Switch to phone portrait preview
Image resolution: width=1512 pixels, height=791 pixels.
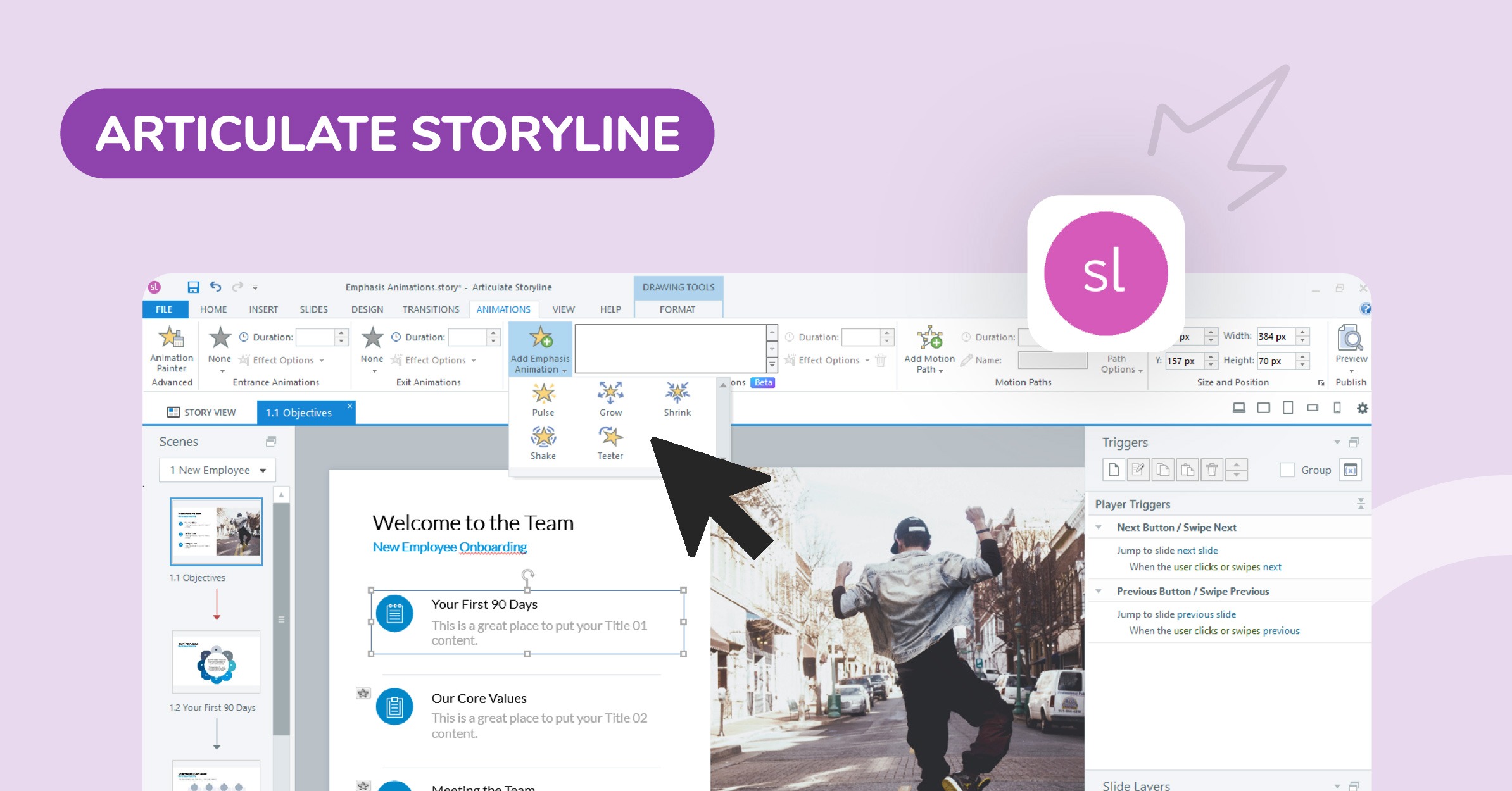click(1337, 408)
